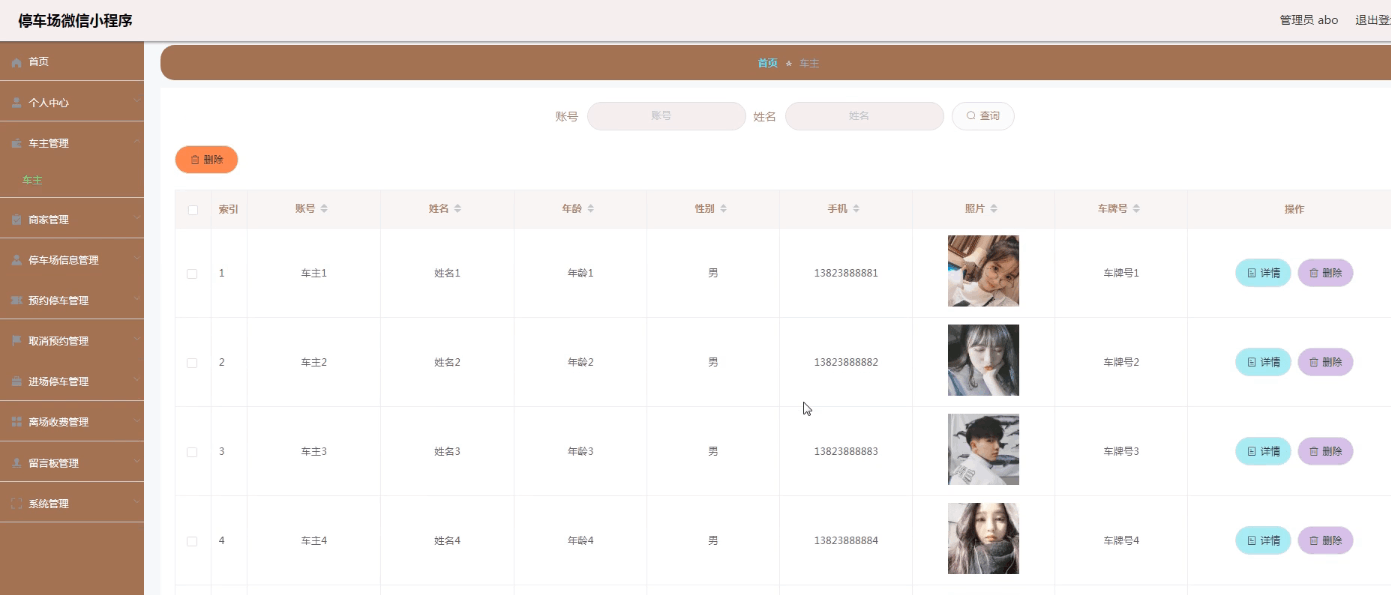The image size is (1391, 595).
Task: Click the 退出登录 link at top right
Action: (x=1373, y=20)
